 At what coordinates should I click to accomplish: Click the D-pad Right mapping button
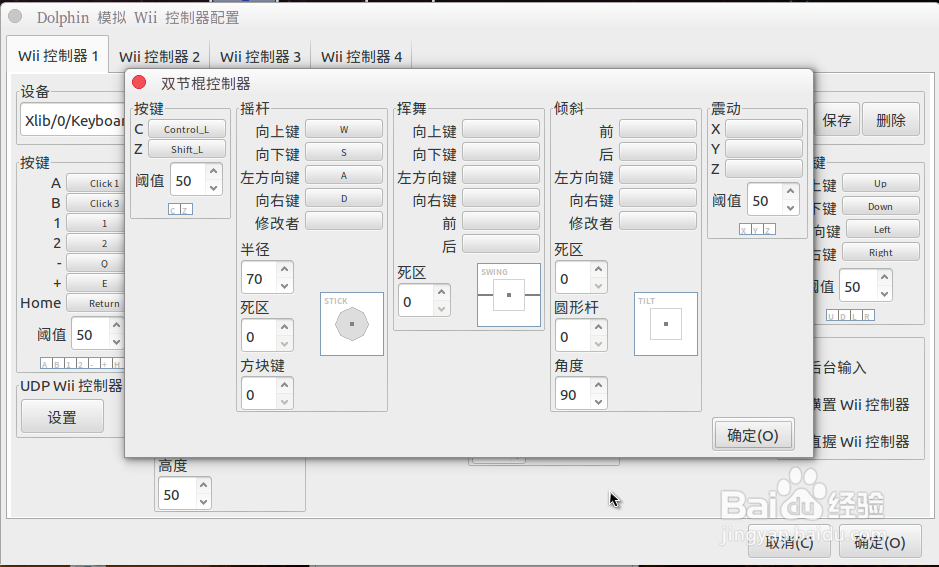[880, 253]
